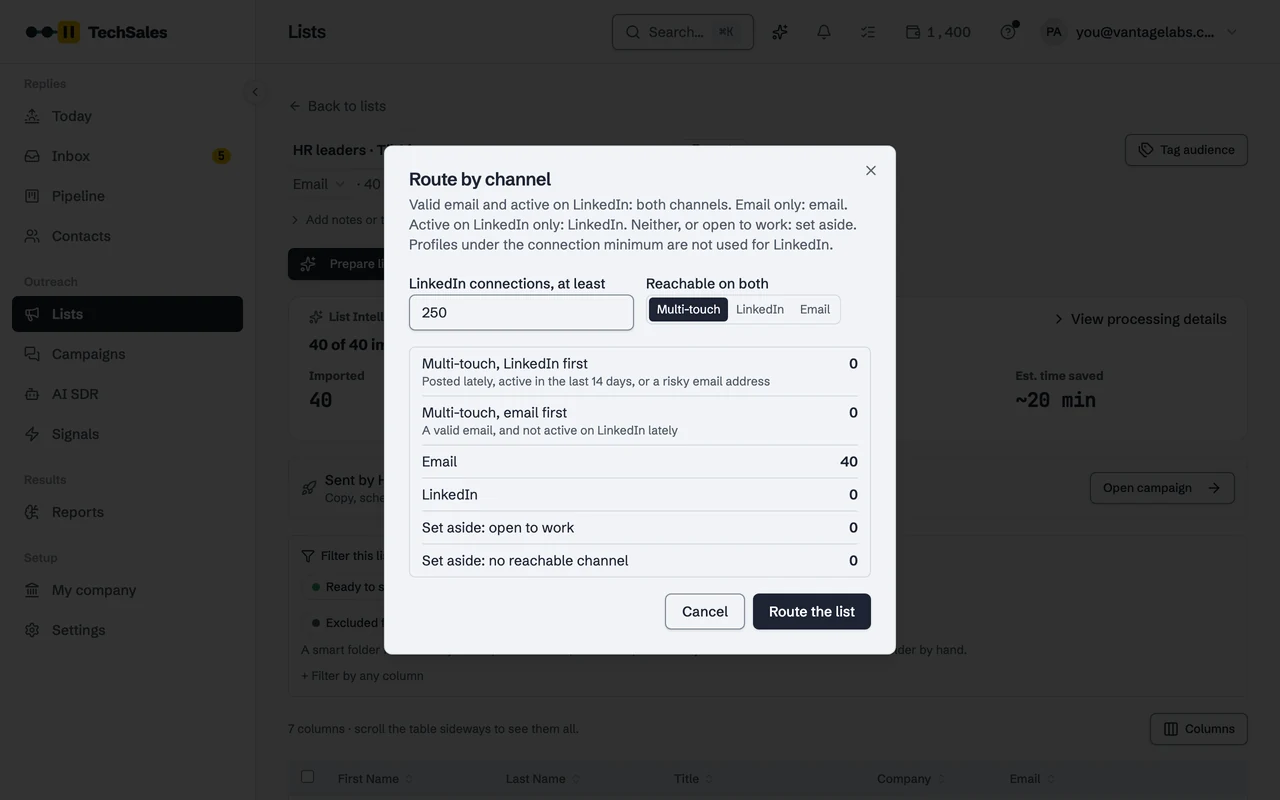Click the My company building icon
The image size is (1280, 800).
point(32,590)
